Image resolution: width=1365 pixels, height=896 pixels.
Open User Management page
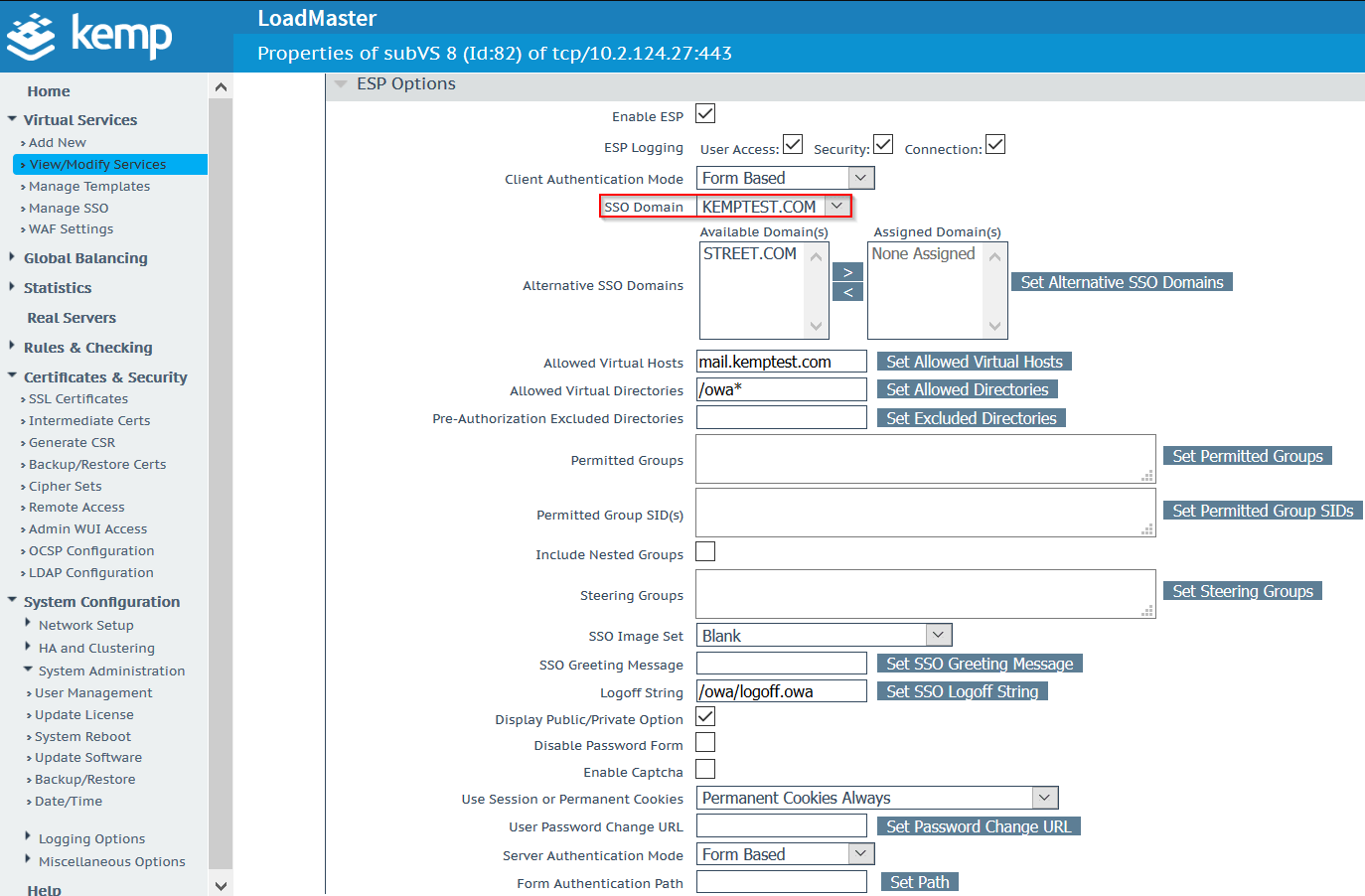point(93,693)
